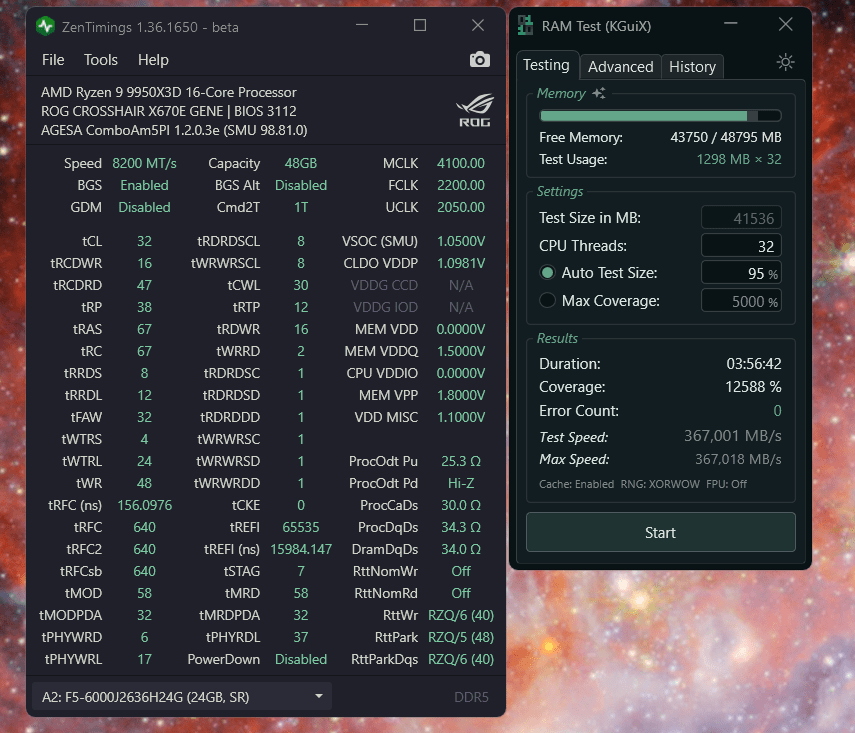
Task: Click the tPHYRDL value 37
Action: coord(300,637)
